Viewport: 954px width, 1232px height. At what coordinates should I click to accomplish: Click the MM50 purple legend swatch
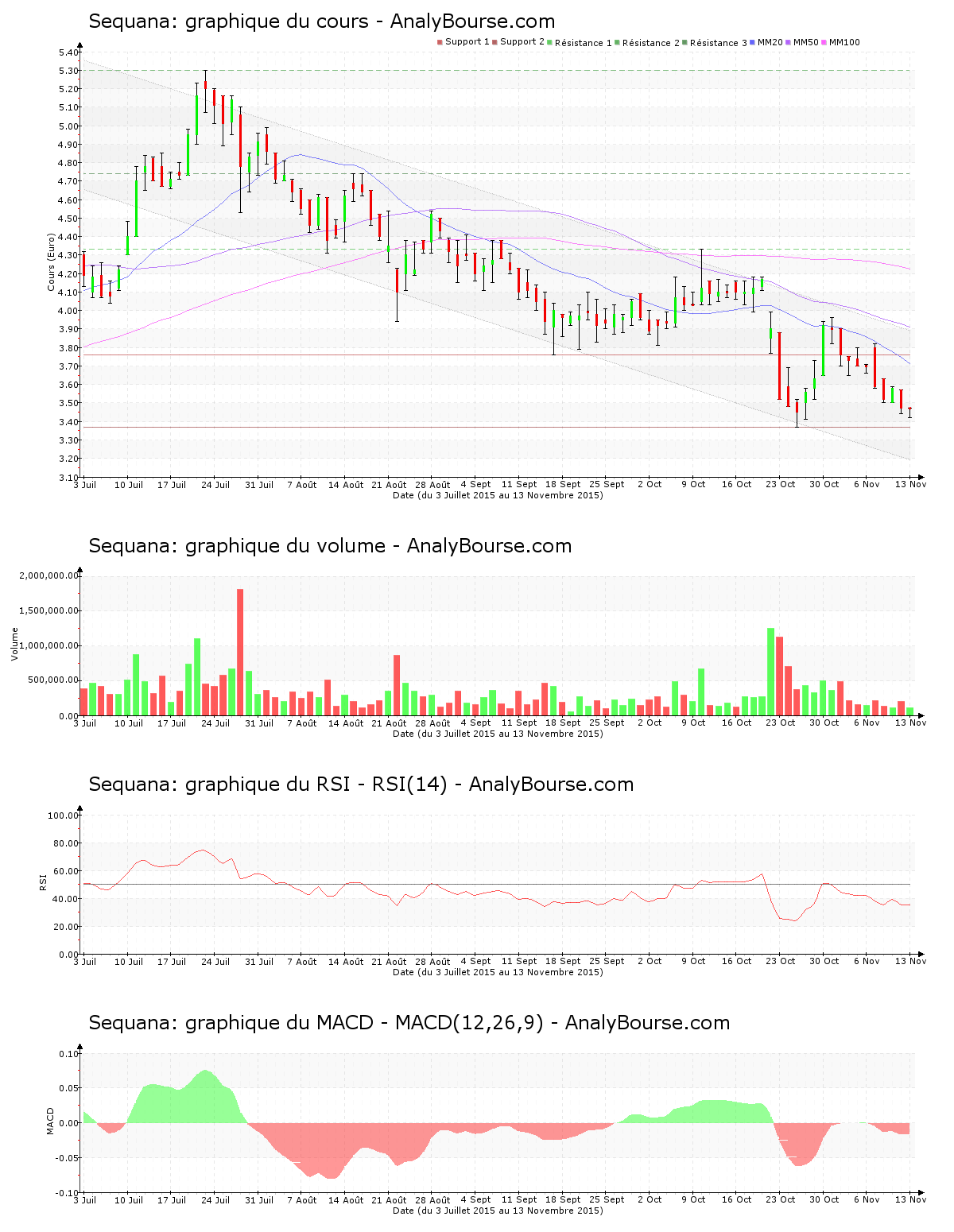(788, 42)
